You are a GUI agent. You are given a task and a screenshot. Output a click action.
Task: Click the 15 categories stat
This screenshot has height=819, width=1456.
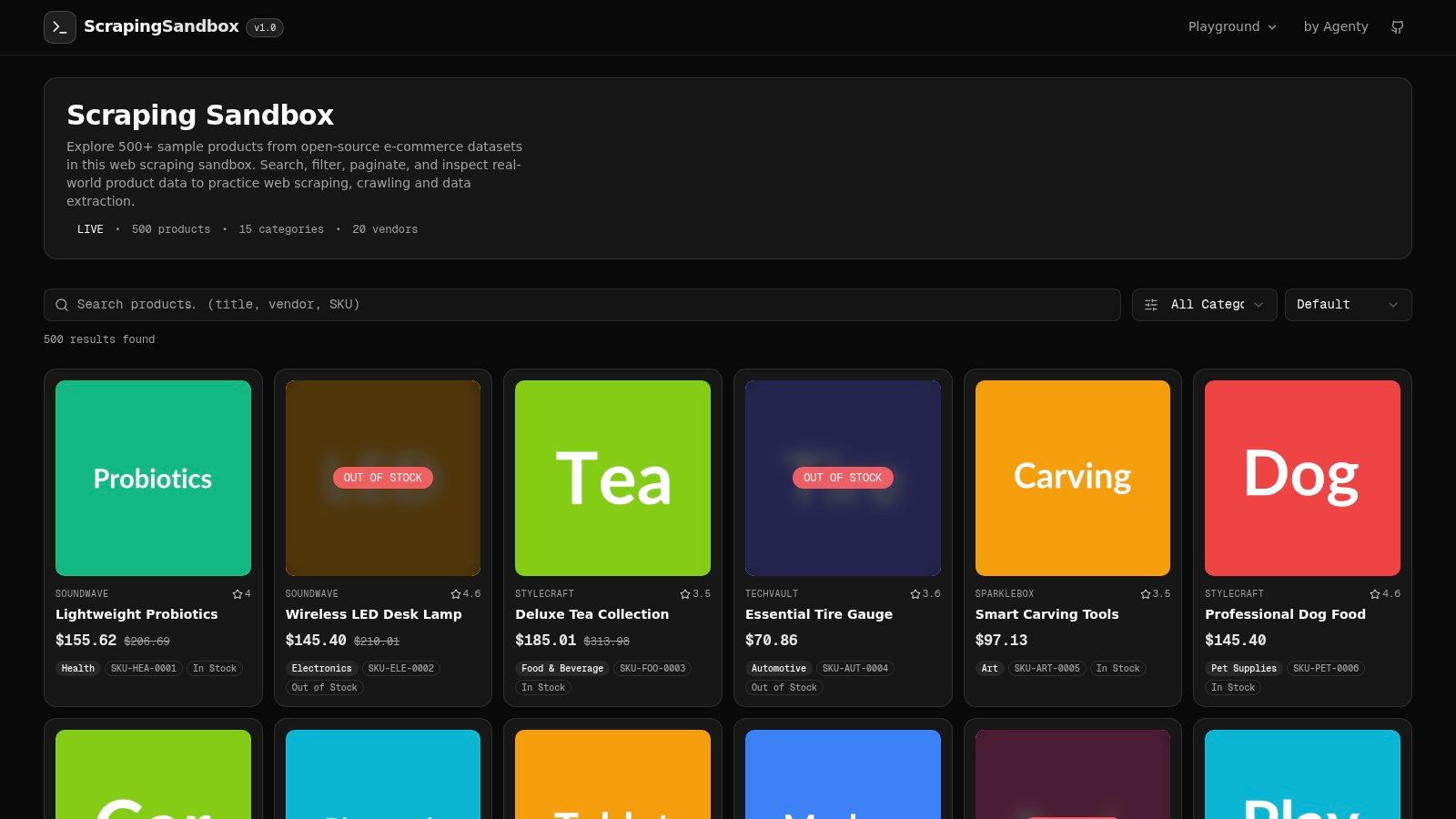click(x=281, y=229)
